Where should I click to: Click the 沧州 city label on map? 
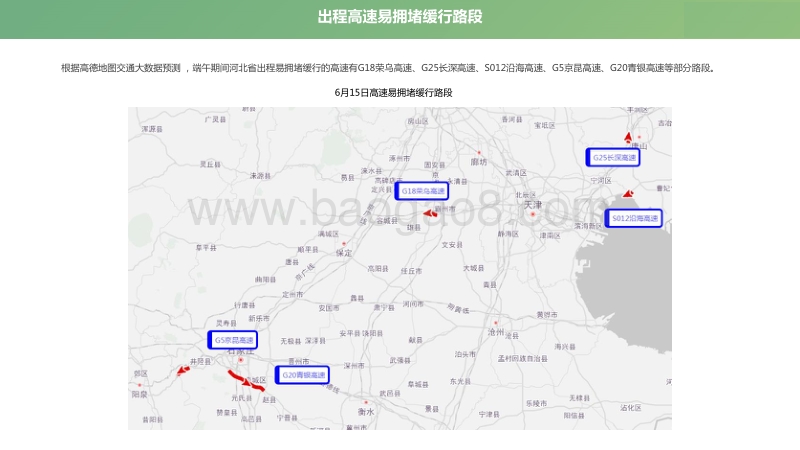tap(495, 332)
